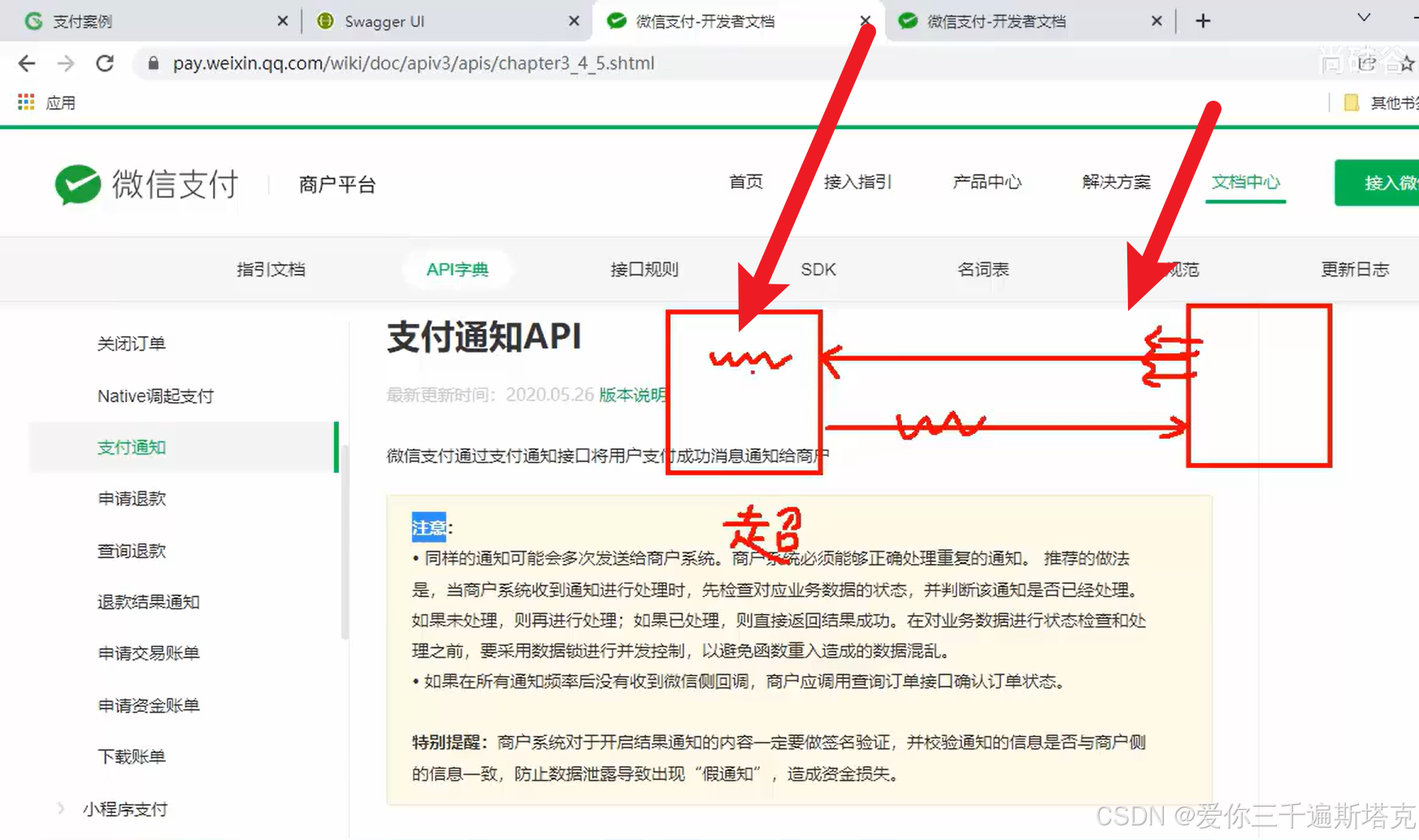Select the SDK sub-navigation tab
The height and width of the screenshot is (840, 1419).
pyautogui.click(x=818, y=270)
